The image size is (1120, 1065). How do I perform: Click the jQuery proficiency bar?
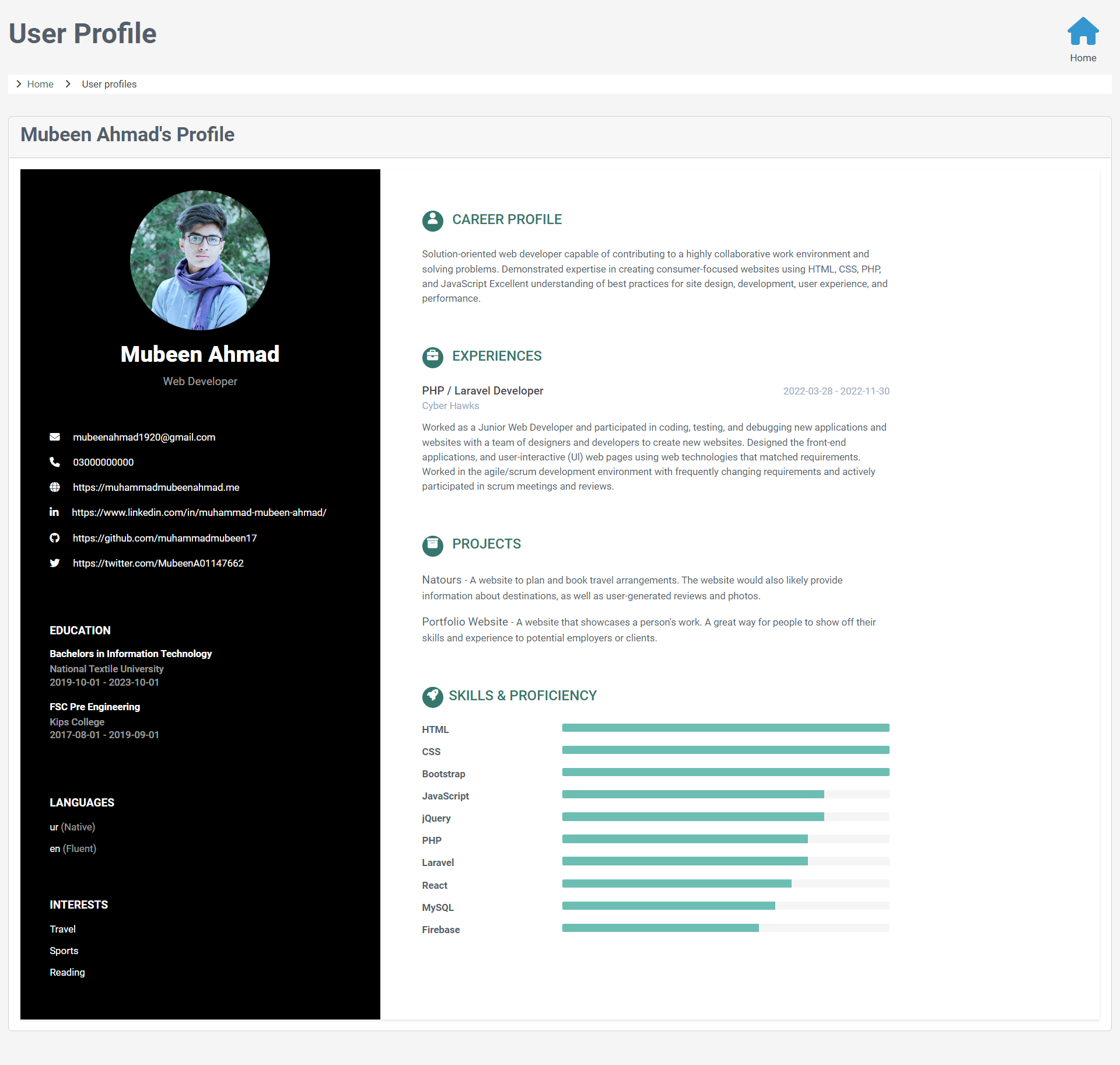pos(726,817)
